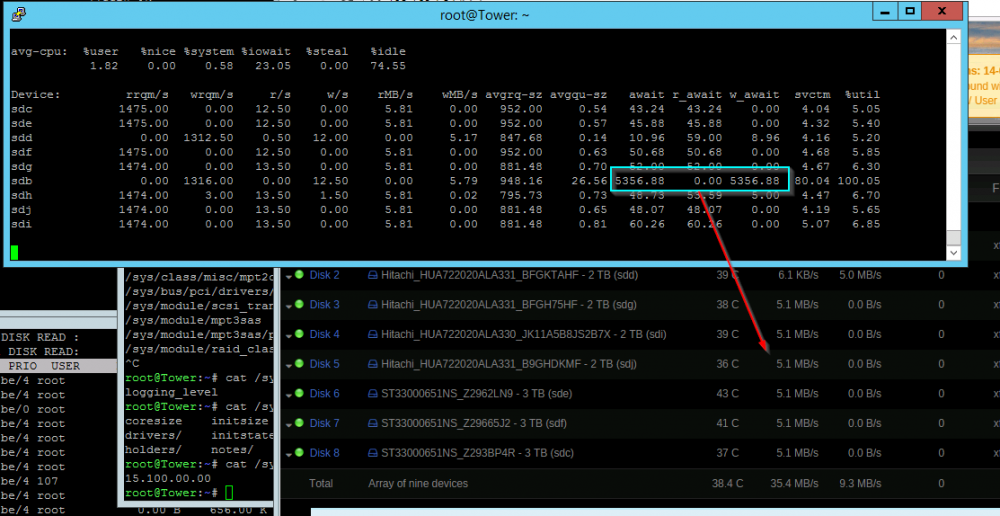This screenshot has width=1000, height=516.
Task: Click 'Array of nine devices' total text
Action: [x=418, y=483]
